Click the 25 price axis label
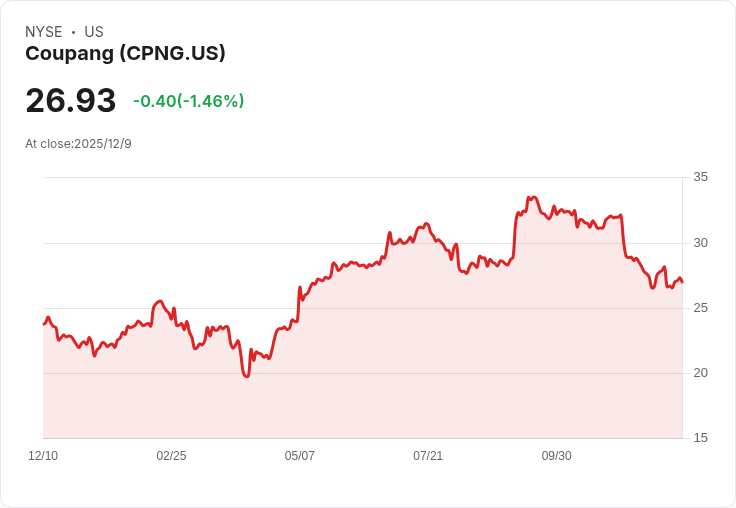The width and height of the screenshot is (736, 508). click(700, 308)
